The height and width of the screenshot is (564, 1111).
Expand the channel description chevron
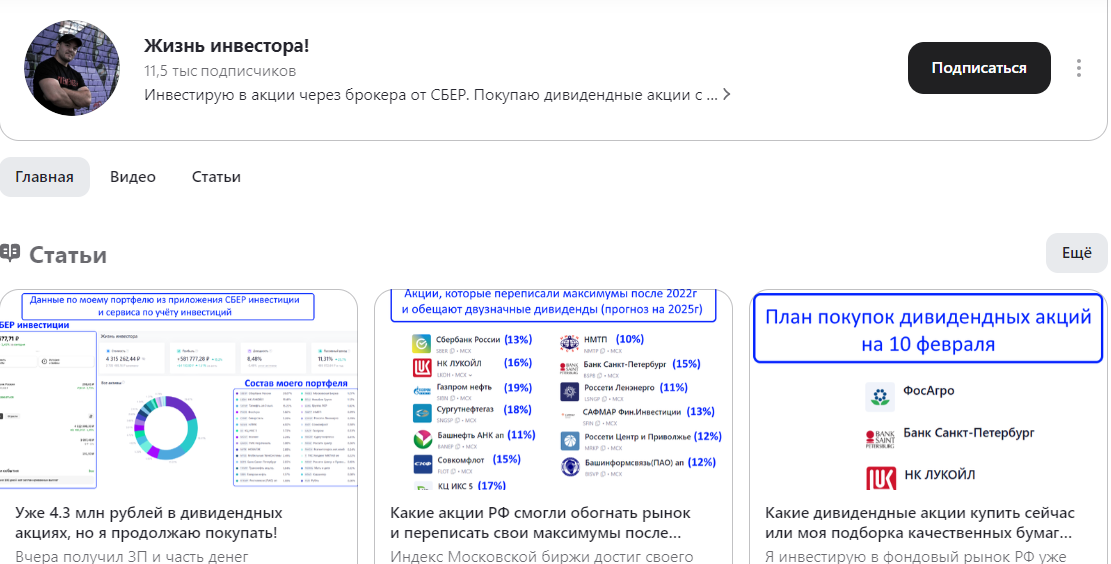[x=726, y=94]
